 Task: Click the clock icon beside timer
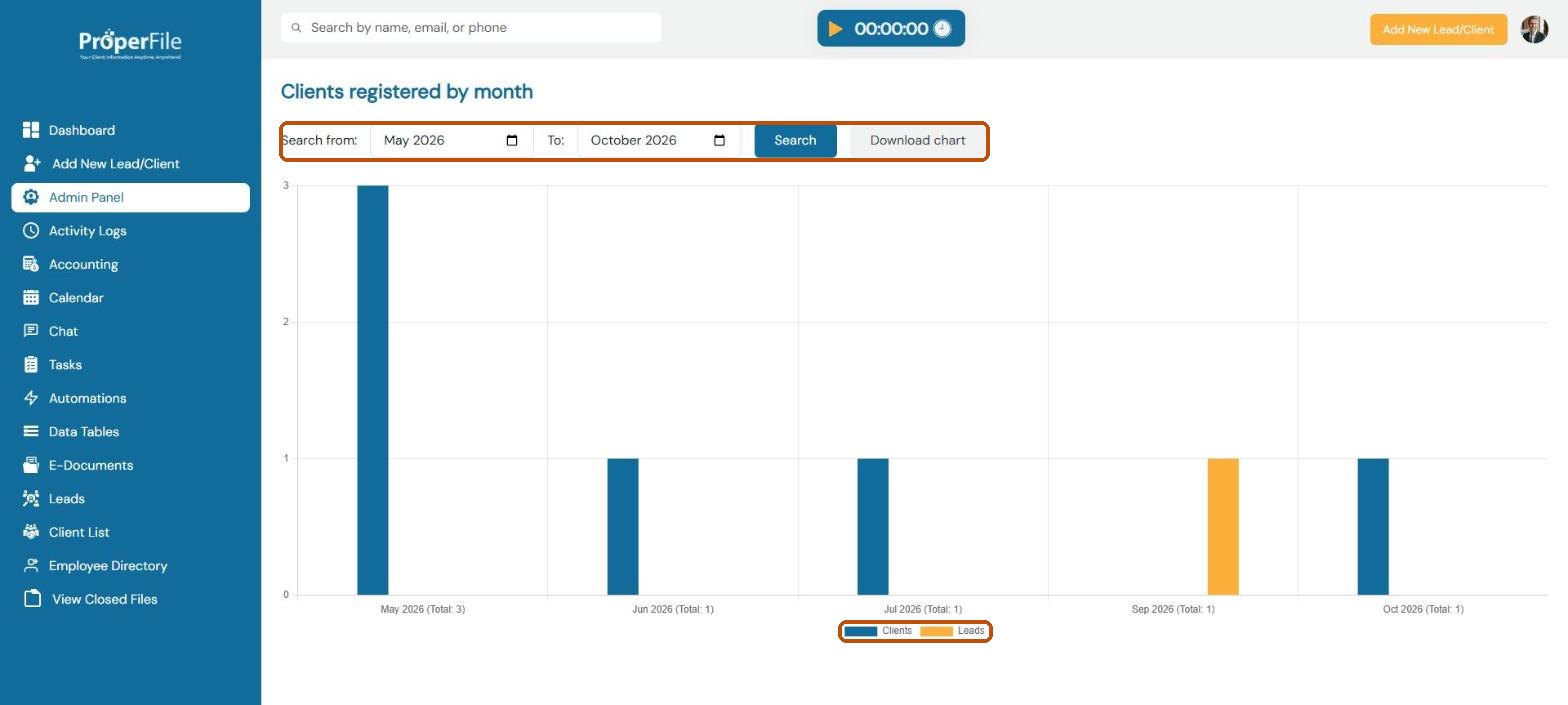click(942, 29)
